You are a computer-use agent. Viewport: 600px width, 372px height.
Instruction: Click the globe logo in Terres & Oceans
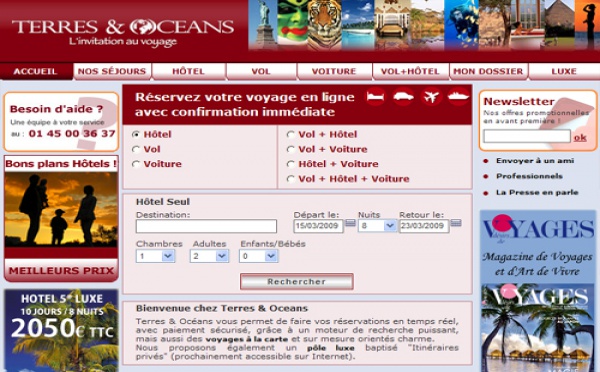pyautogui.click(x=142, y=27)
